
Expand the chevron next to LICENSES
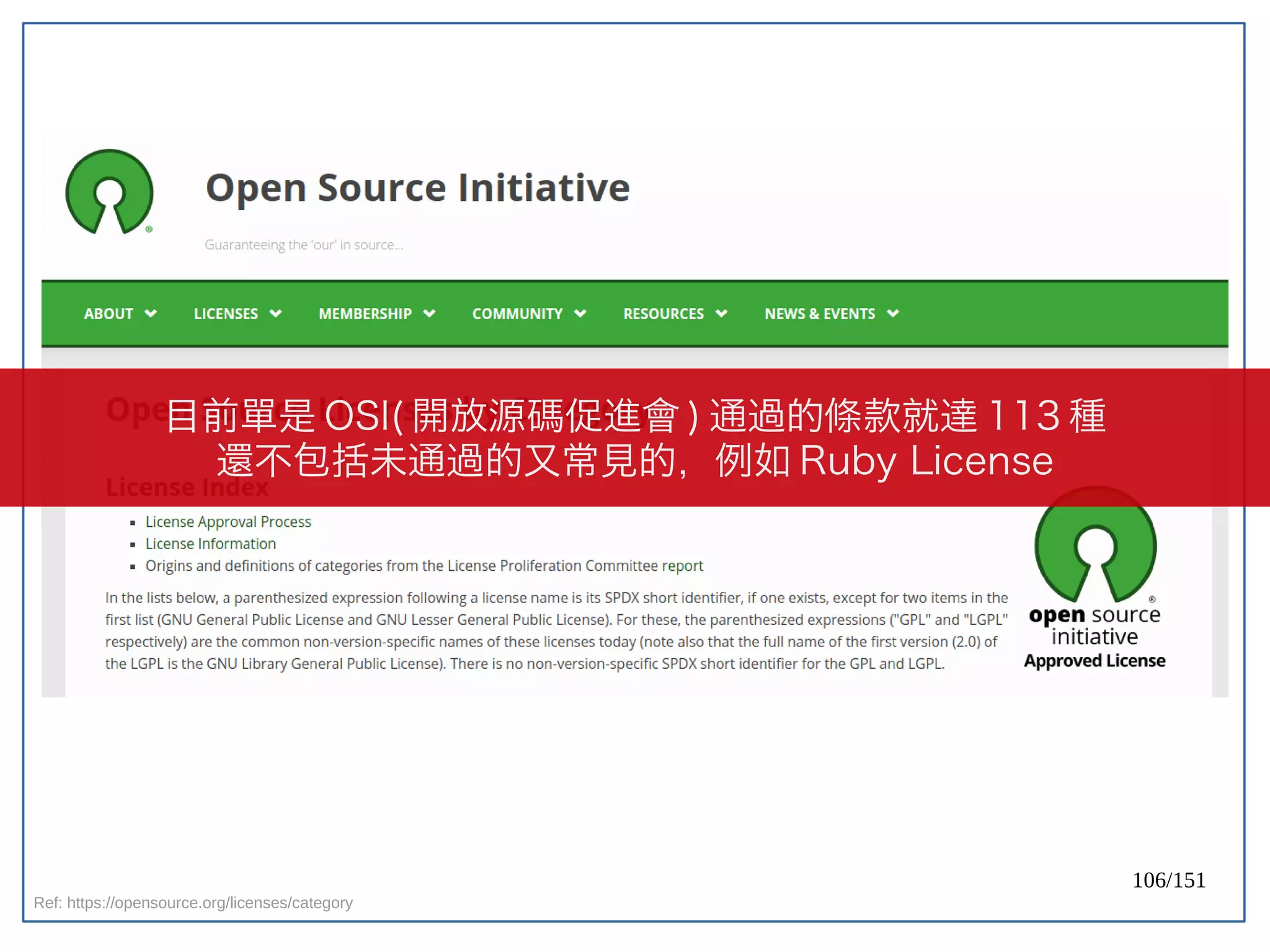click(276, 314)
